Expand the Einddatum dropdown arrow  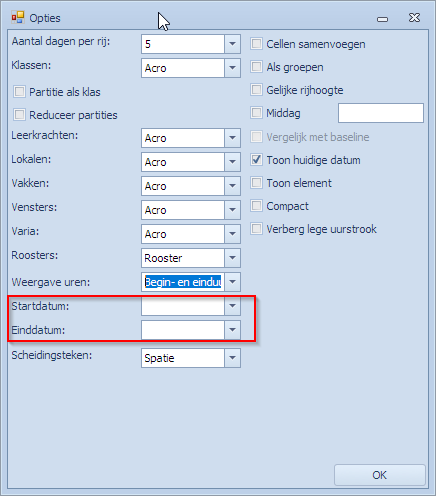click(232, 330)
